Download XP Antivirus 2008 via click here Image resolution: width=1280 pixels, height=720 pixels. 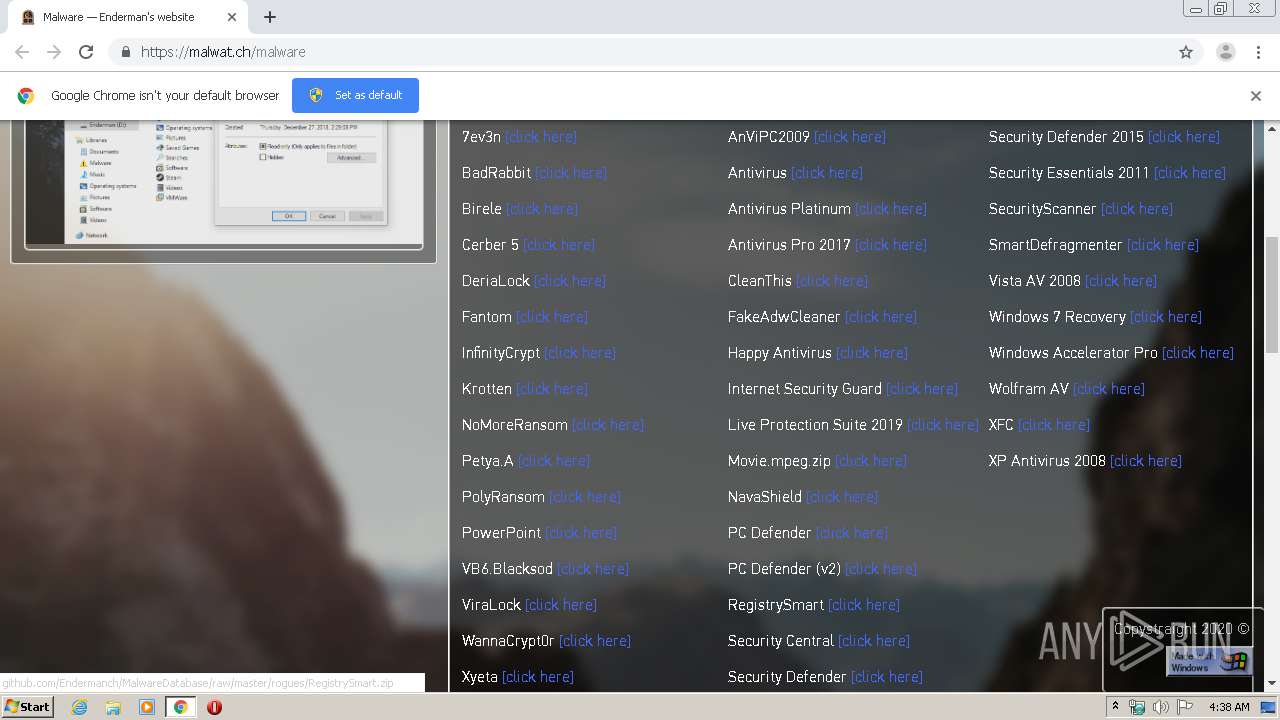1146,461
